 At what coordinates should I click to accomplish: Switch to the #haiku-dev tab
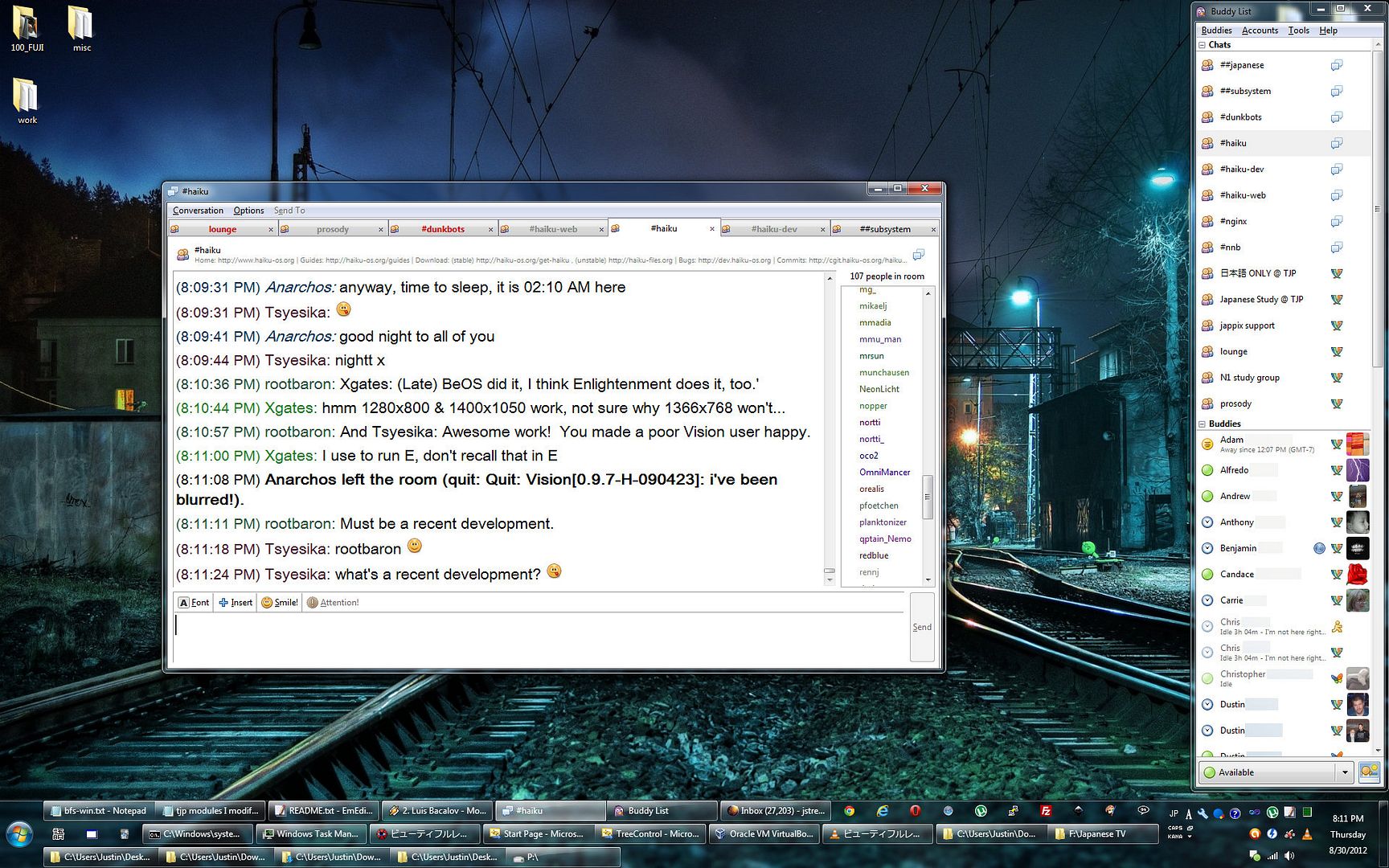pos(773,229)
